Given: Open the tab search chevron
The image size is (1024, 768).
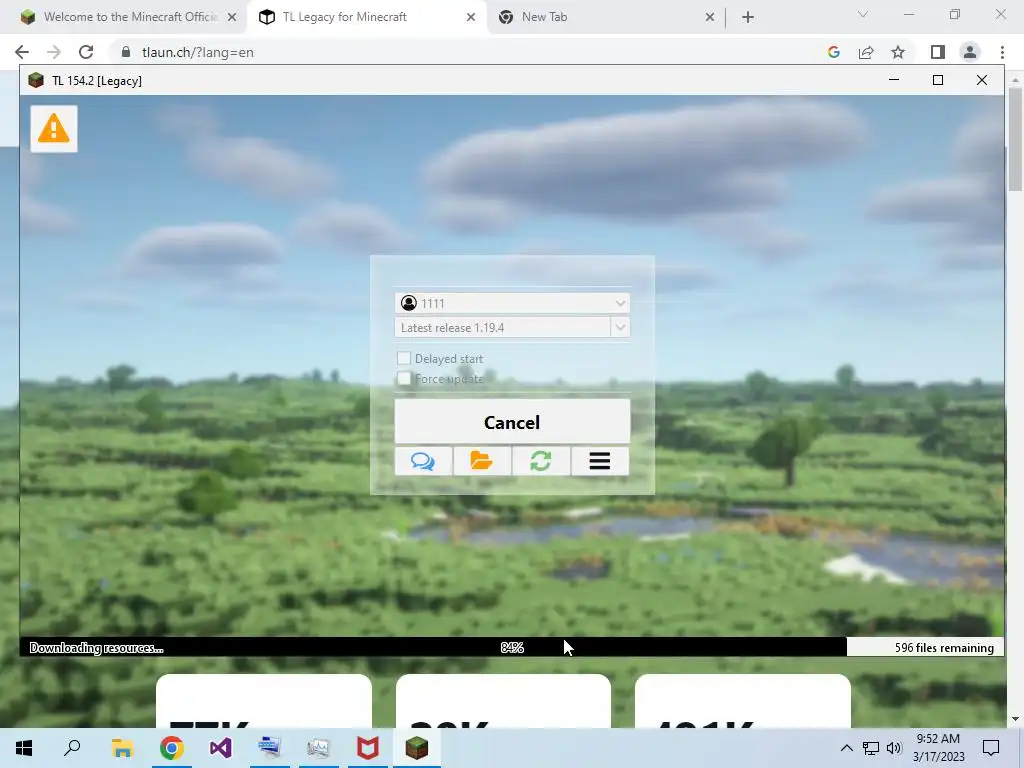Looking at the screenshot, I should (863, 14).
